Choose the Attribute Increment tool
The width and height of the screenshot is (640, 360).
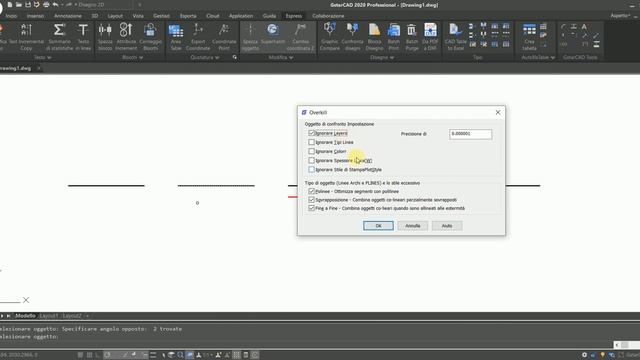pos(126,37)
